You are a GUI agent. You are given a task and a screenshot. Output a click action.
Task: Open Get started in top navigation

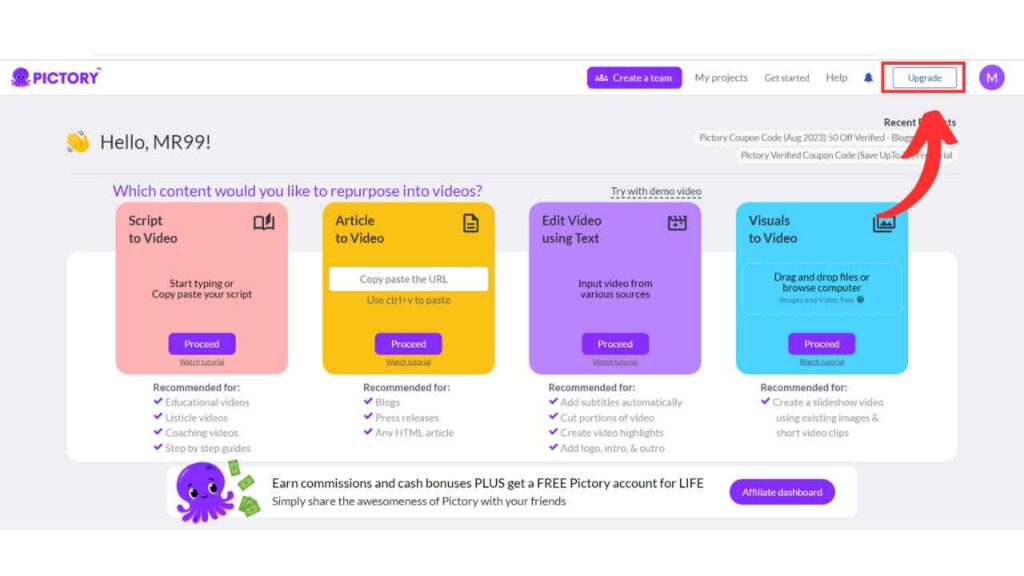786,78
